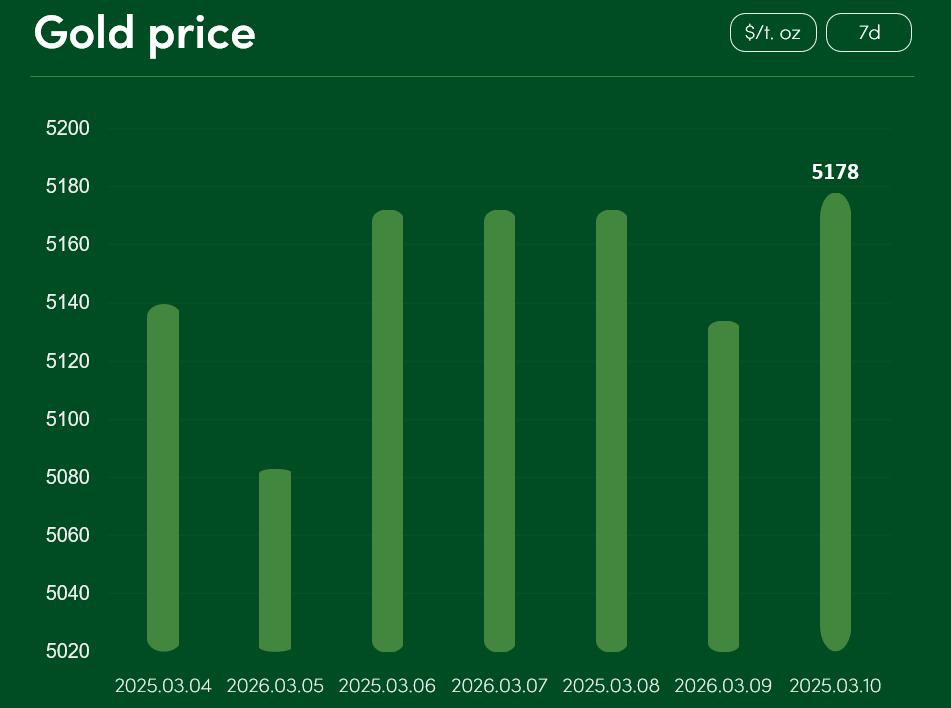
Task: Click the $/t. oz unit button
Action: coord(773,32)
